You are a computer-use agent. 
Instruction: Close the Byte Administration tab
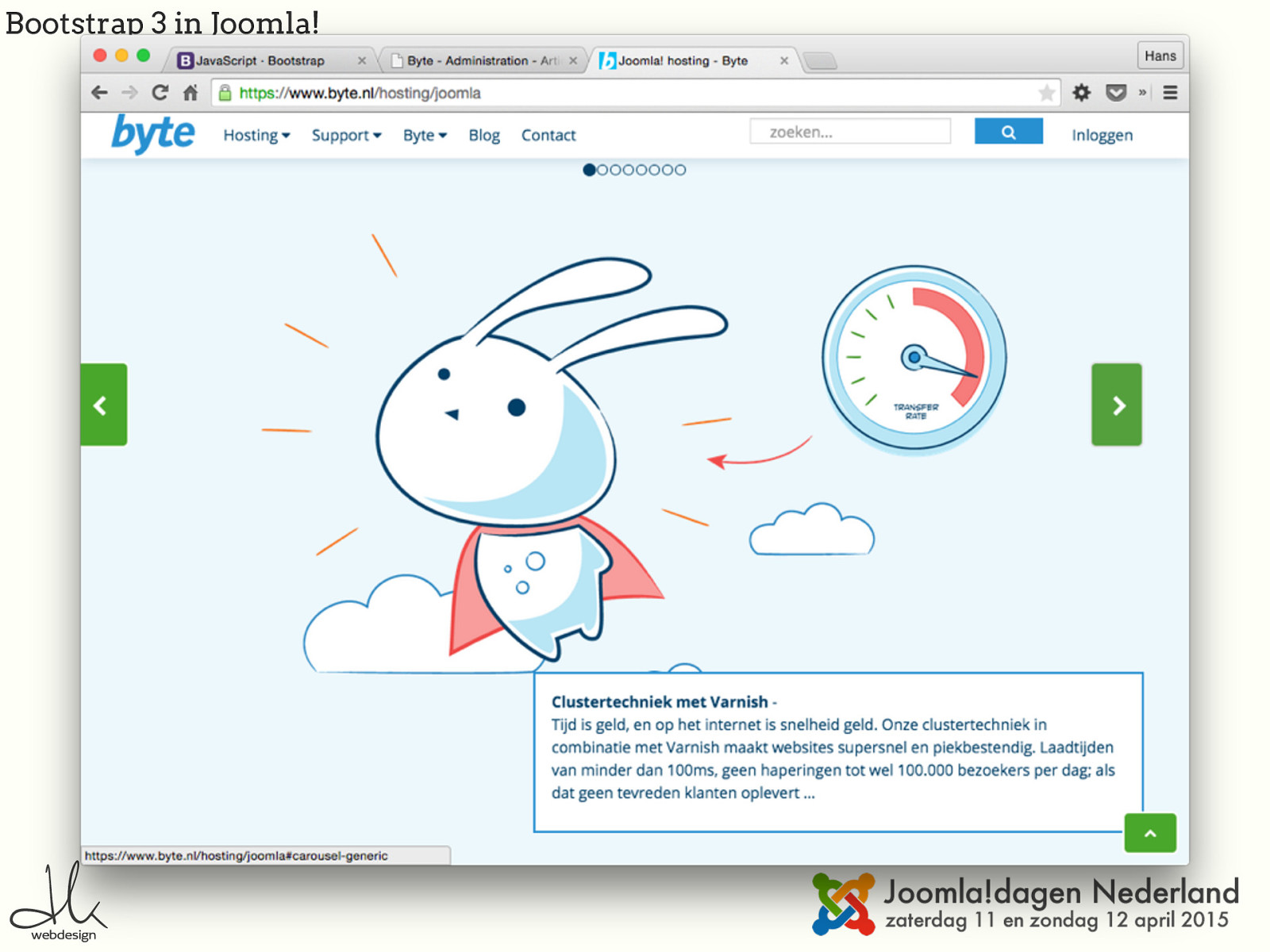point(573,60)
